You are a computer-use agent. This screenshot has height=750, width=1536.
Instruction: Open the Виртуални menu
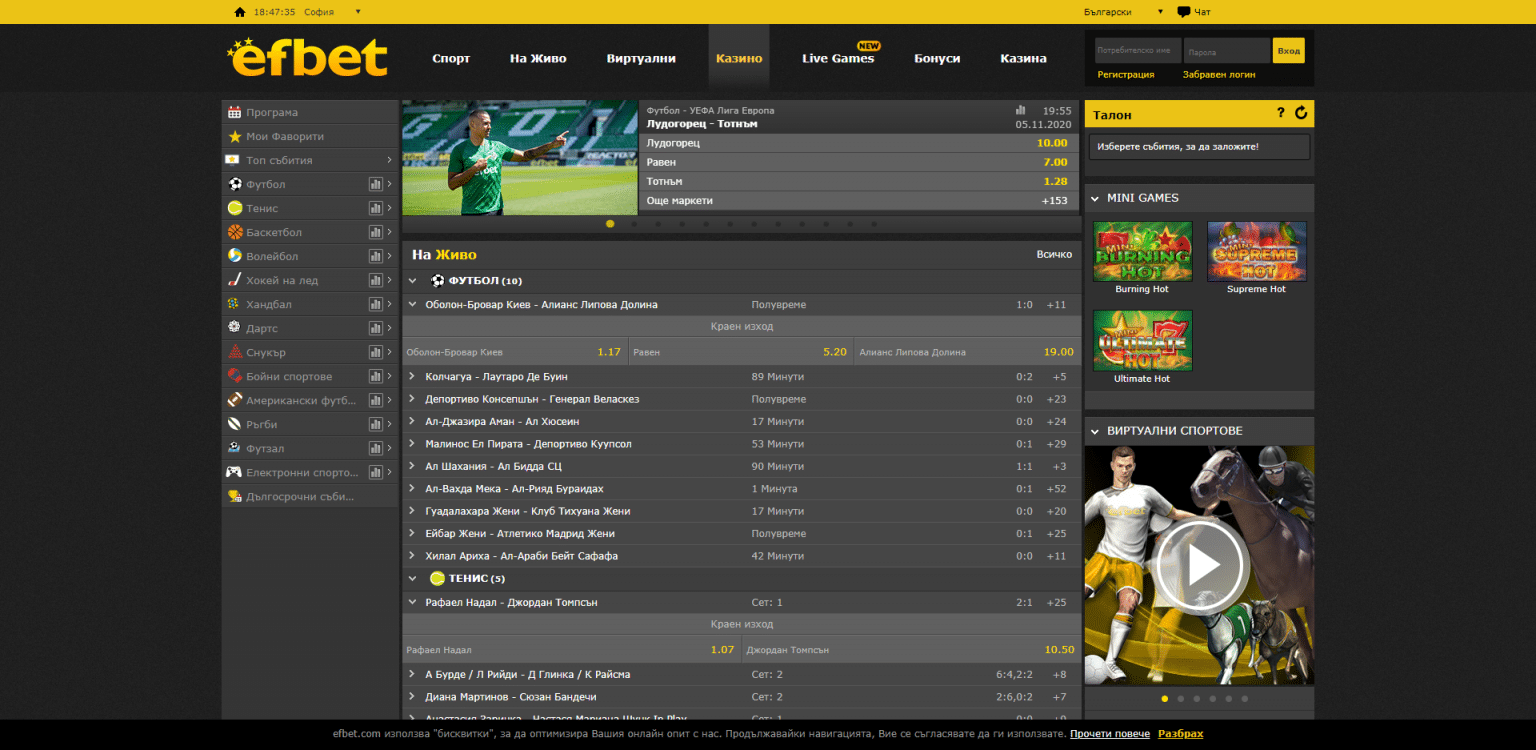641,58
